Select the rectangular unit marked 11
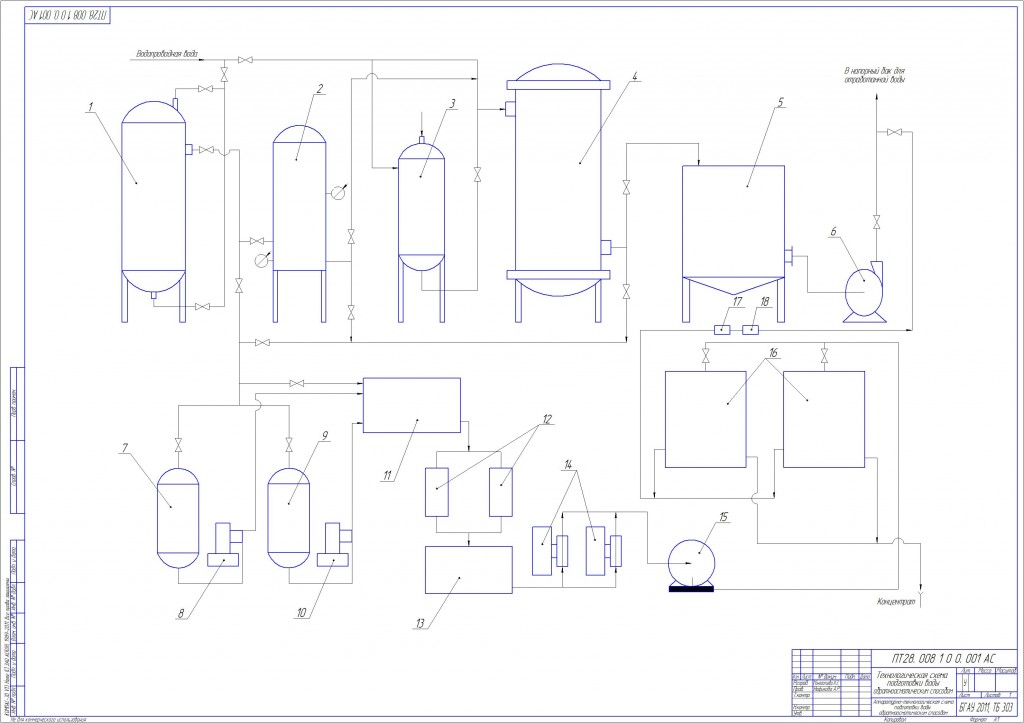Viewport: 1024px width, 723px height. 411,405
